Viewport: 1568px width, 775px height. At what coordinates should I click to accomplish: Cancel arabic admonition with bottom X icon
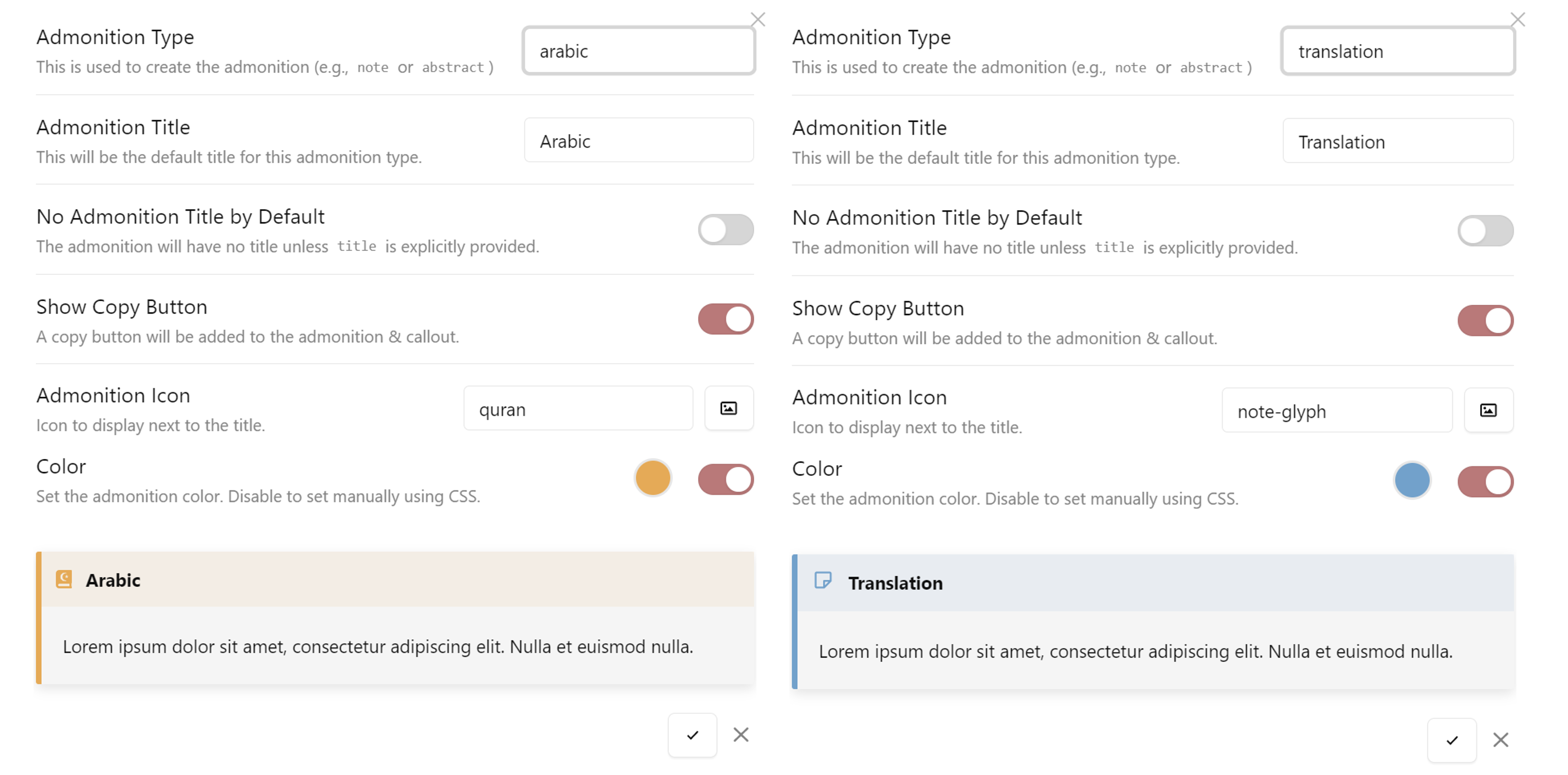741,735
